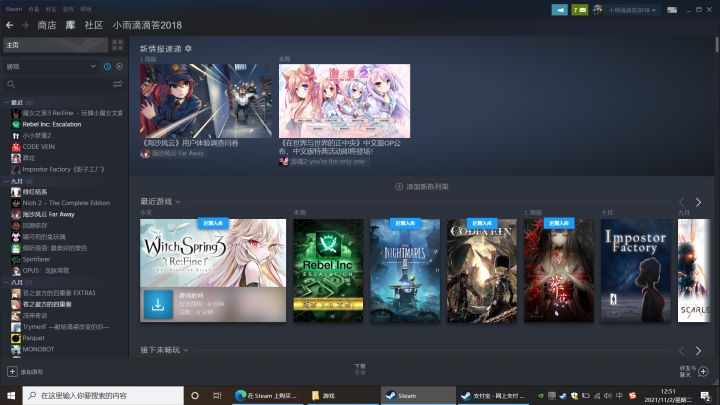This screenshot has width=720, height=405.
Task: Open the police officer news thumbnail
Action: 206,101
